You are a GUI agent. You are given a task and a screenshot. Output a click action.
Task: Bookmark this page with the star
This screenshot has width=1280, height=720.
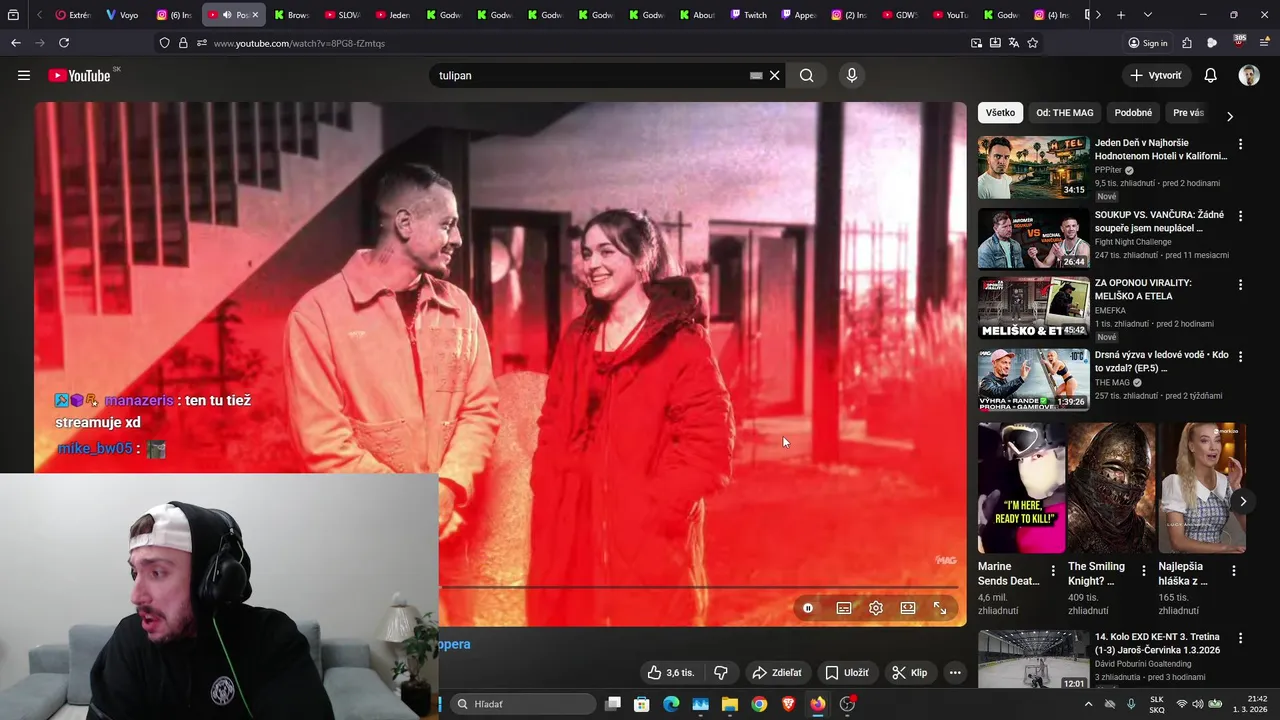(1033, 43)
